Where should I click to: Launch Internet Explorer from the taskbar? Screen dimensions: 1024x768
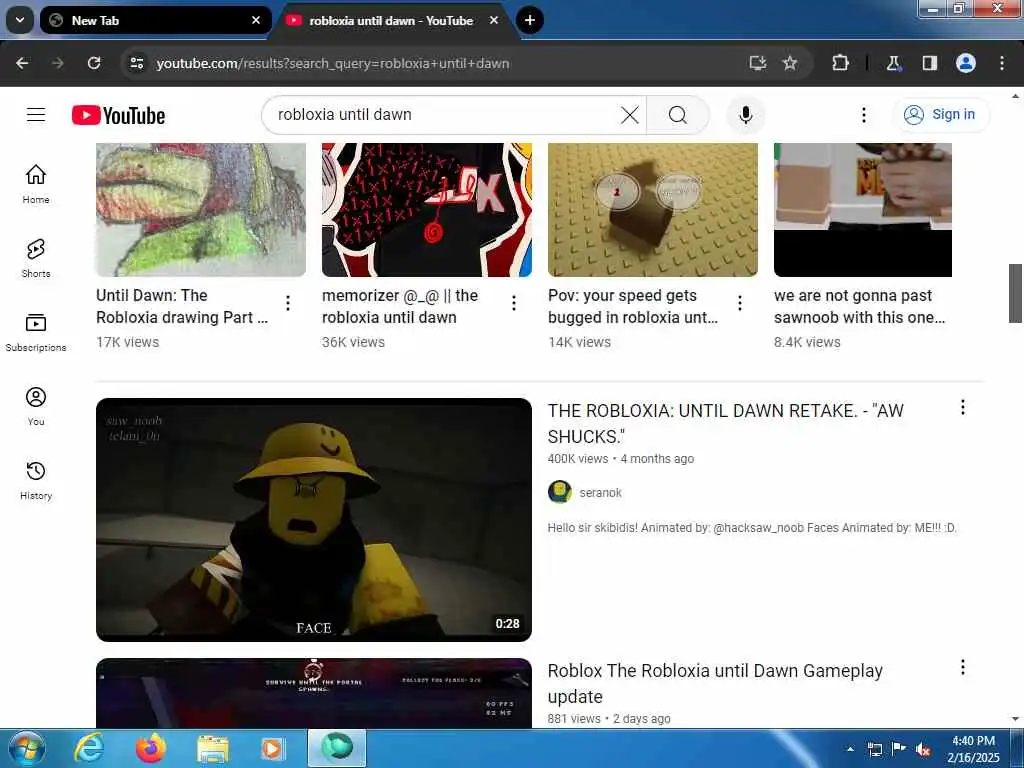88,748
